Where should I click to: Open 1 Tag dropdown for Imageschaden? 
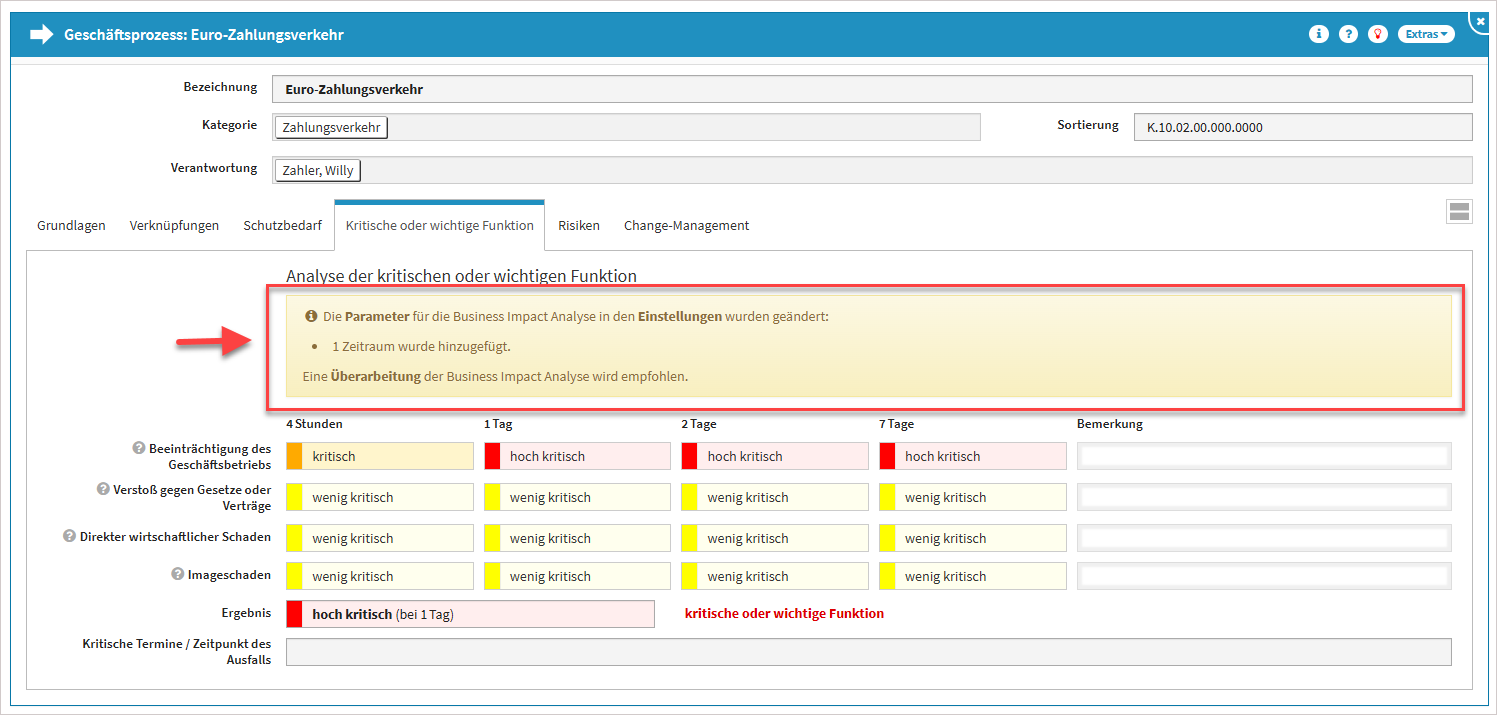[577, 577]
